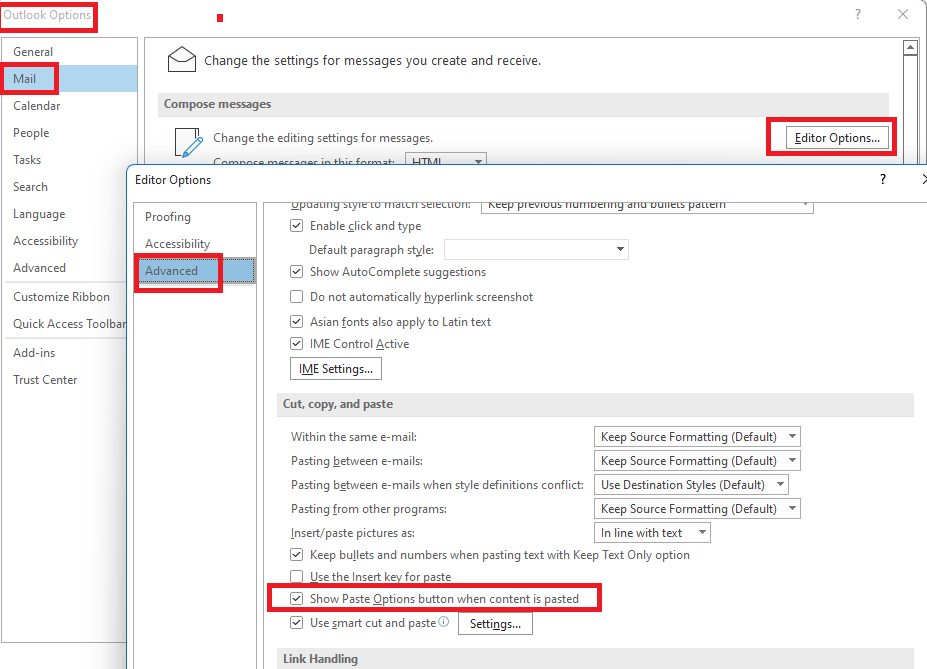This screenshot has width=927, height=669.
Task: Enable Do not automatically hyperlink screenshot
Action: tap(297, 297)
